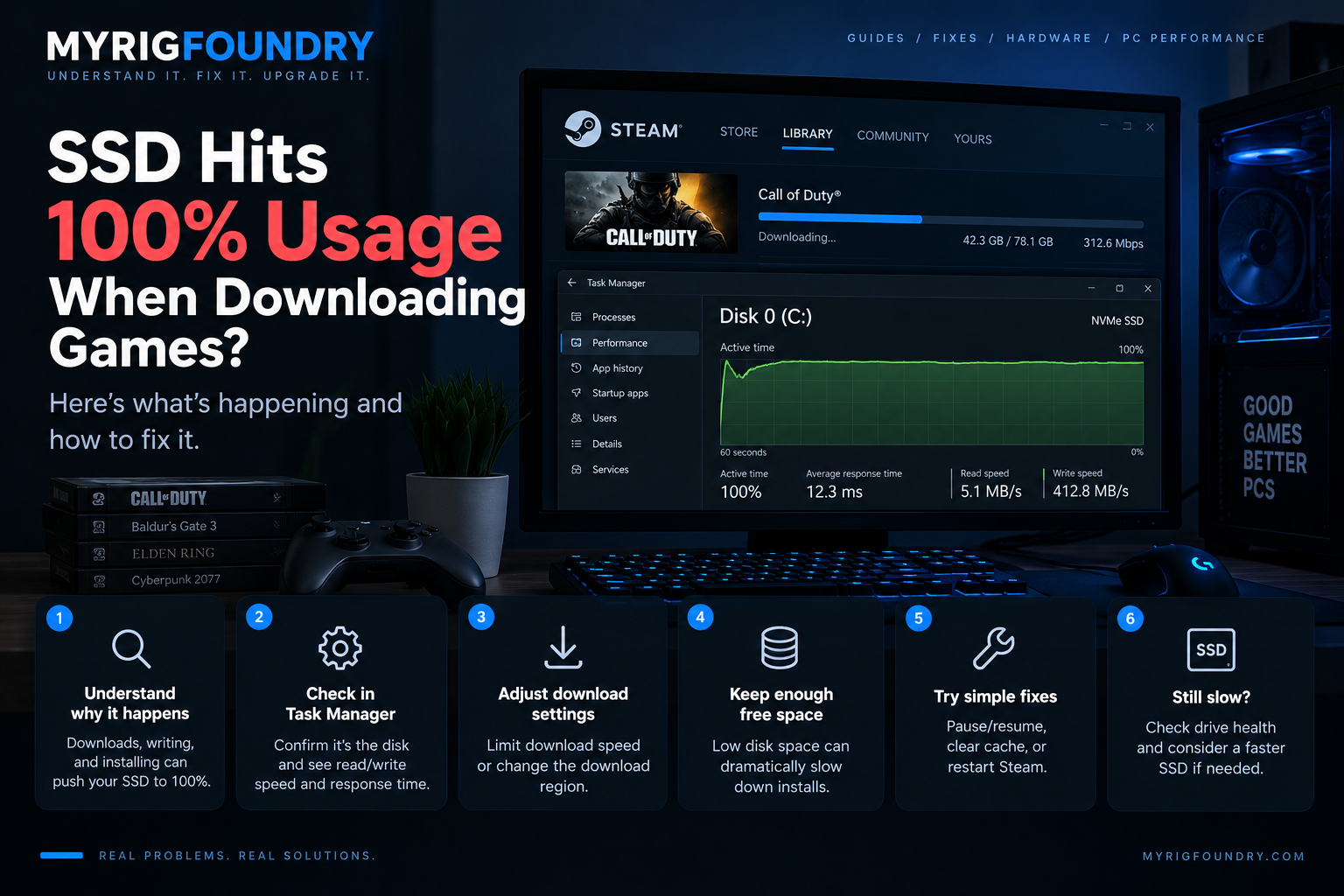Click the wrench icon in card 5
This screenshot has height=896, width=1344.
(x=994, y=648)
